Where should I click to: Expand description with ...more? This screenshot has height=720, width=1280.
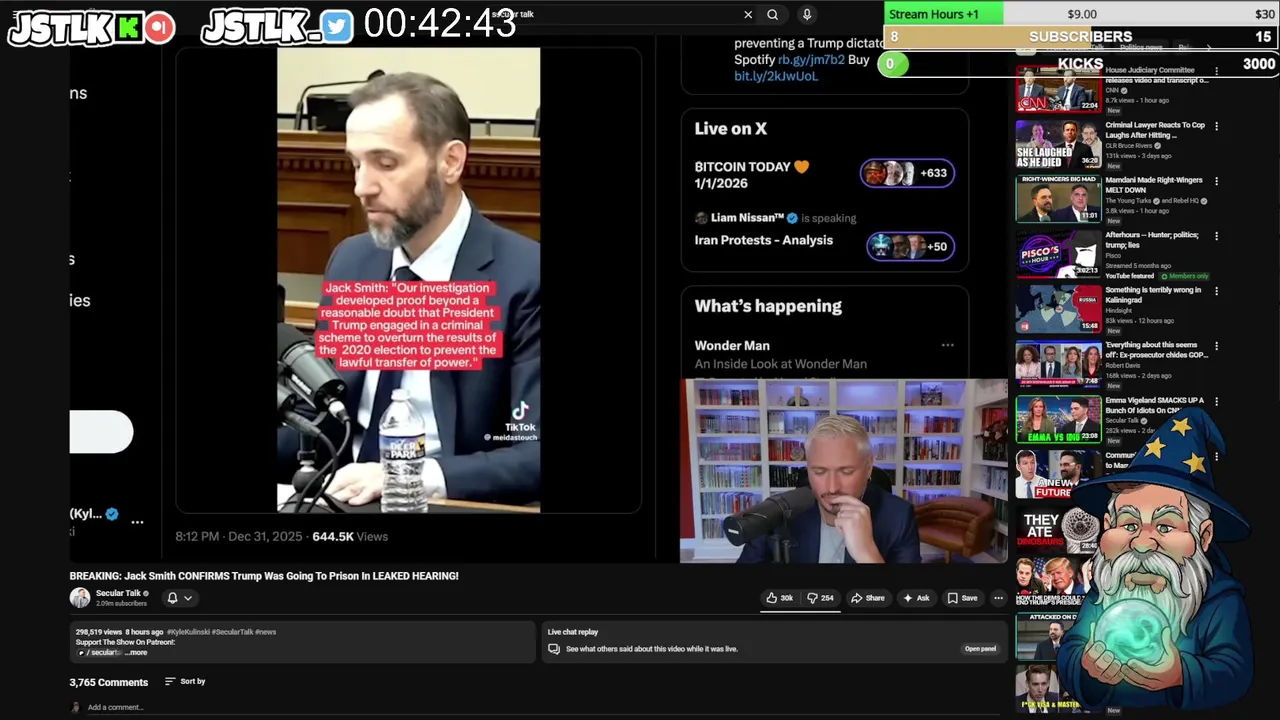click(x=137, y=653)
